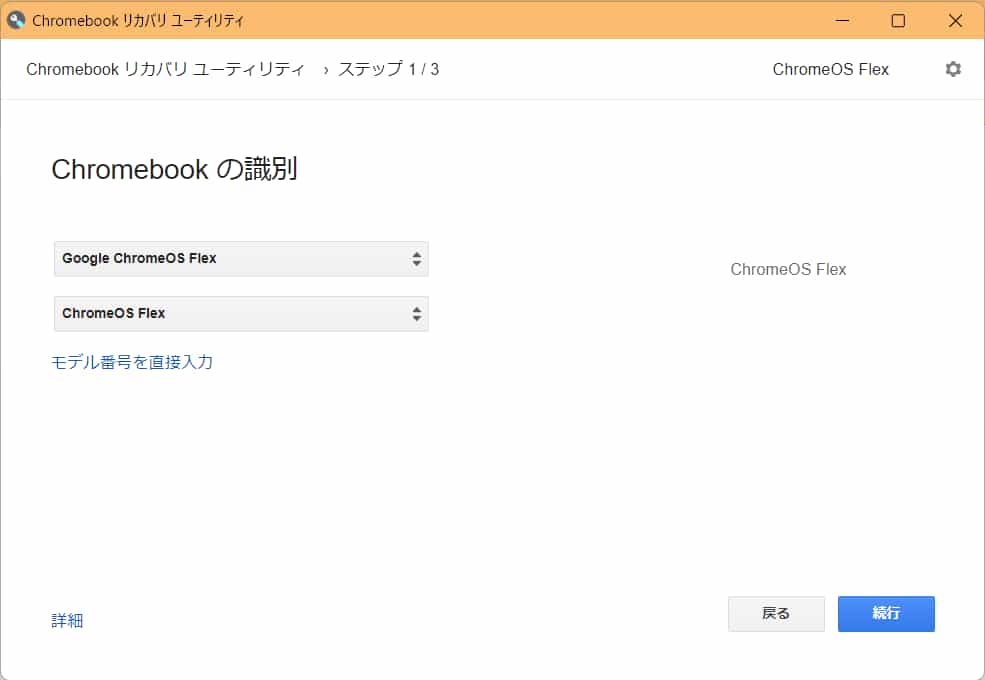Click the recovery utility app icon in title bar

click(x=16, y=20)
